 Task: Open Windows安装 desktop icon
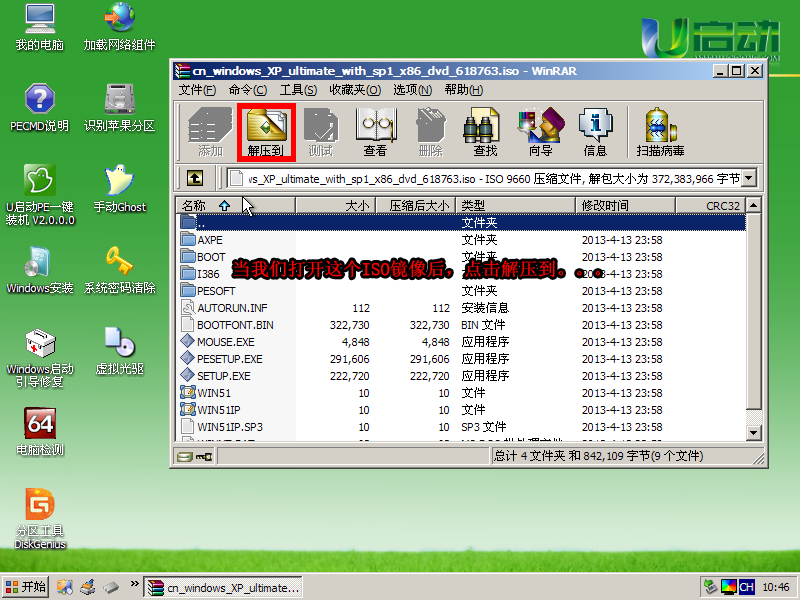tap(40, 270)
